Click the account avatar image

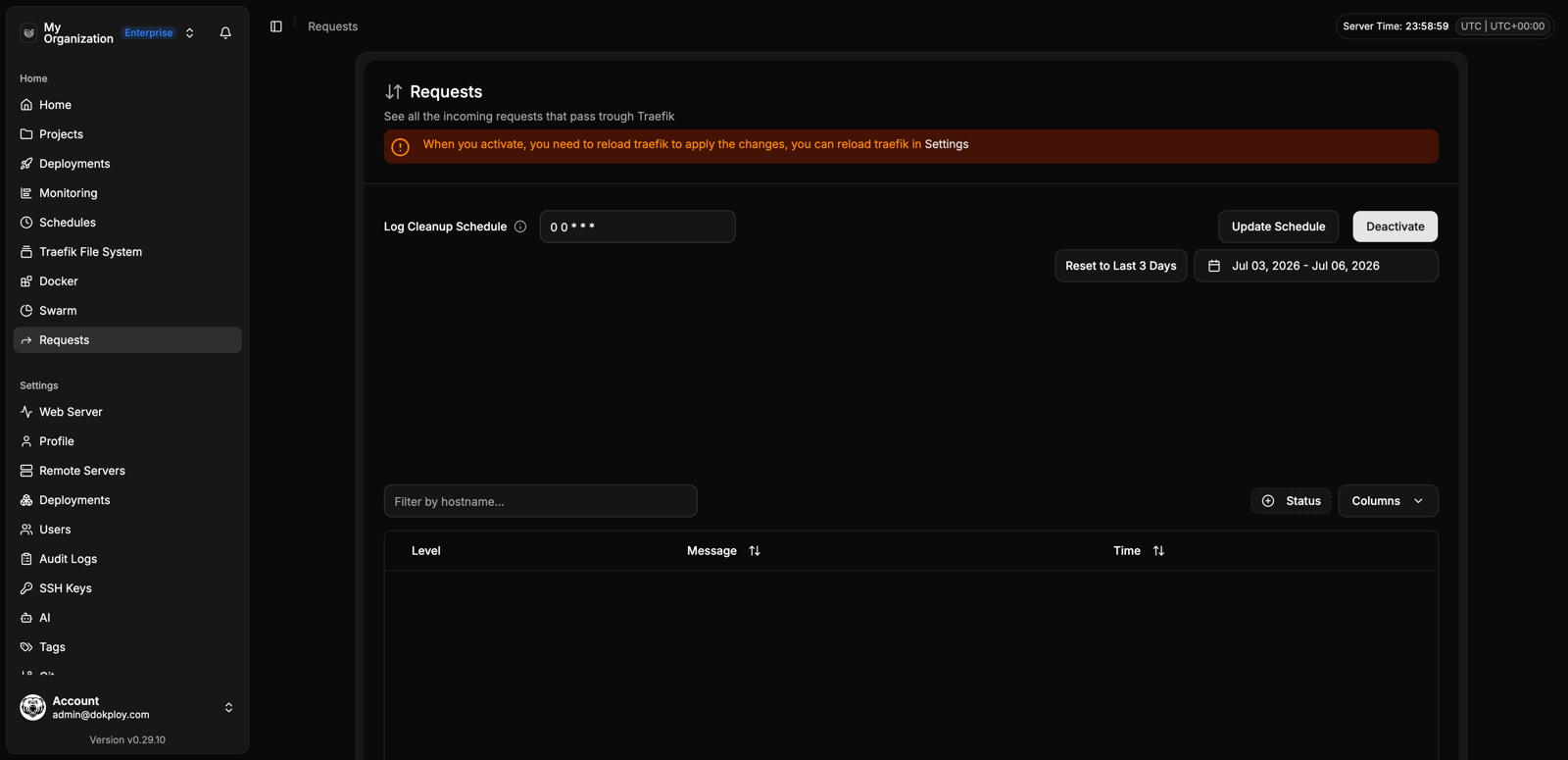coord(32,707)
